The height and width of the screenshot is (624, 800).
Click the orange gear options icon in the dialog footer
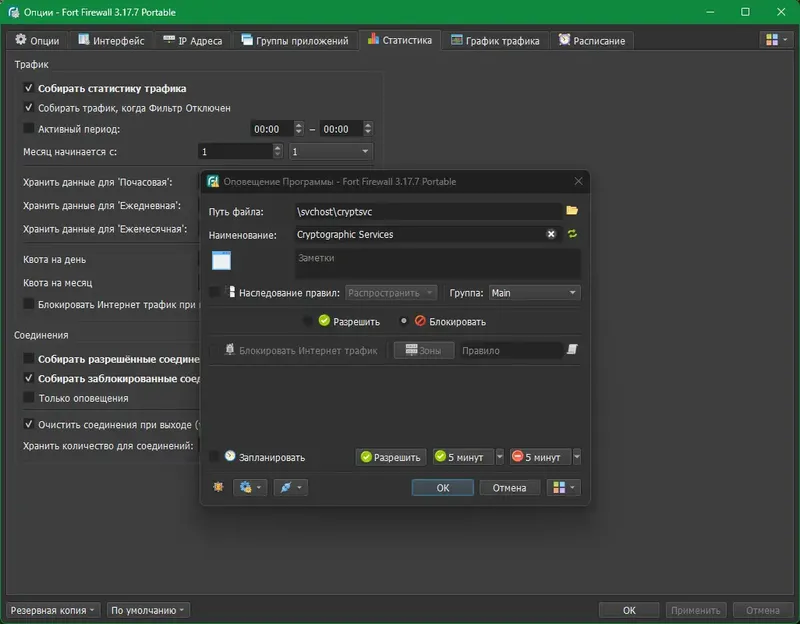[218, 487]
